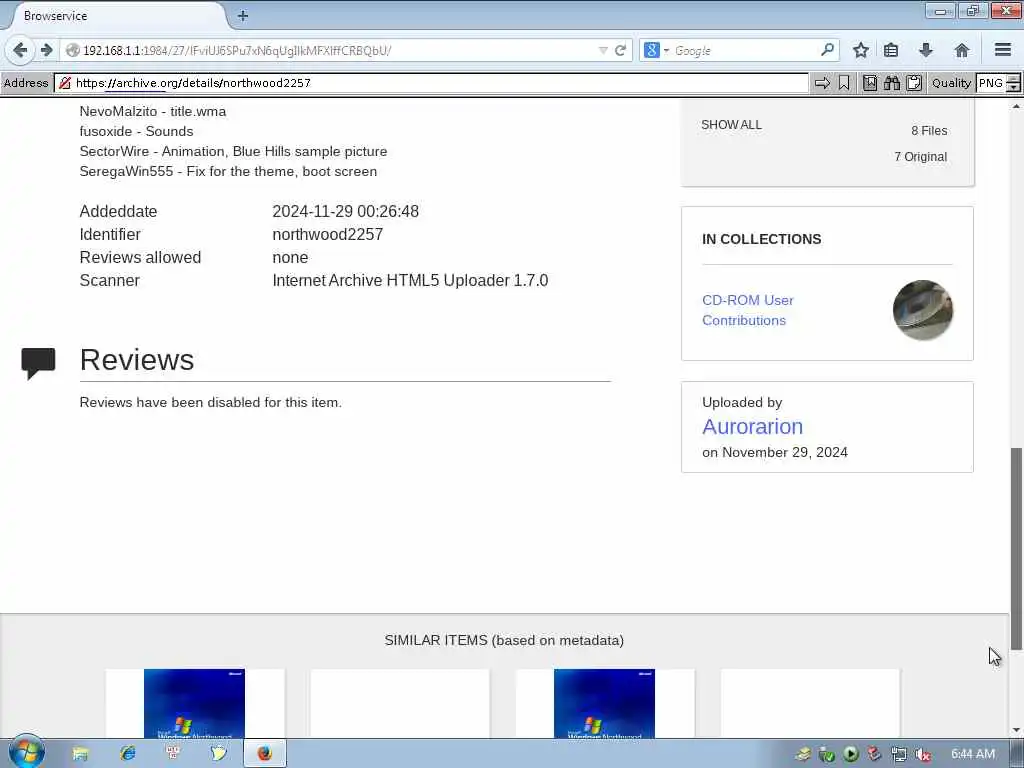Open CD-ROM User Contributions collection link
This screenshot has height=768, width=1024.
748,310
